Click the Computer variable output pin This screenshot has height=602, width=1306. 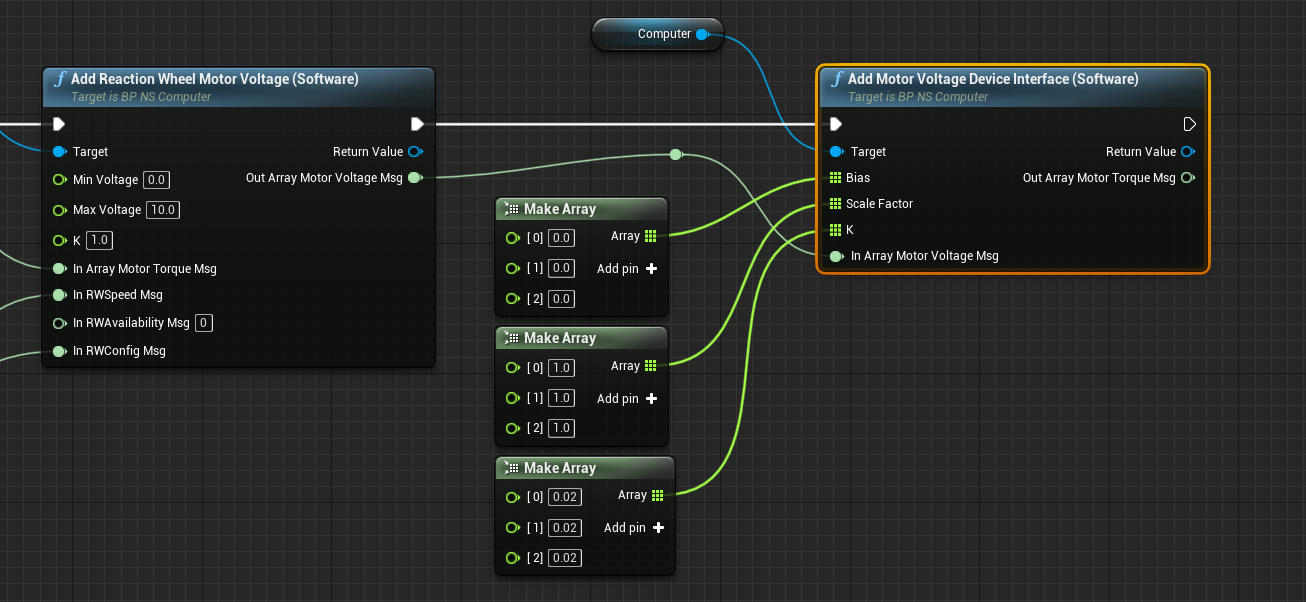point(702,34)
